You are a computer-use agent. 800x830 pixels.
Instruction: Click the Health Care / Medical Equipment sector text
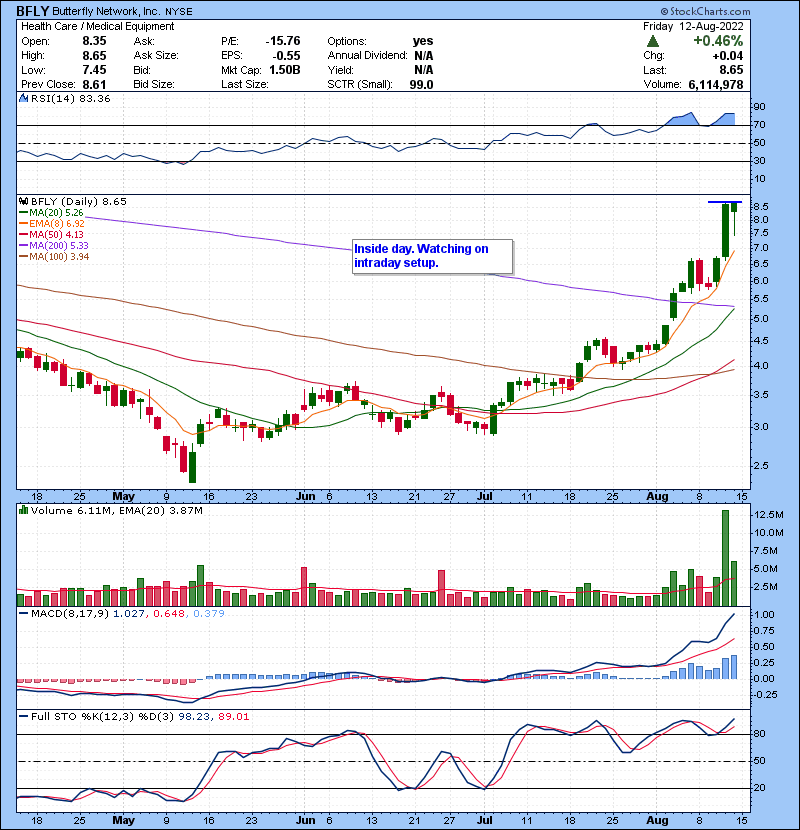97,26
